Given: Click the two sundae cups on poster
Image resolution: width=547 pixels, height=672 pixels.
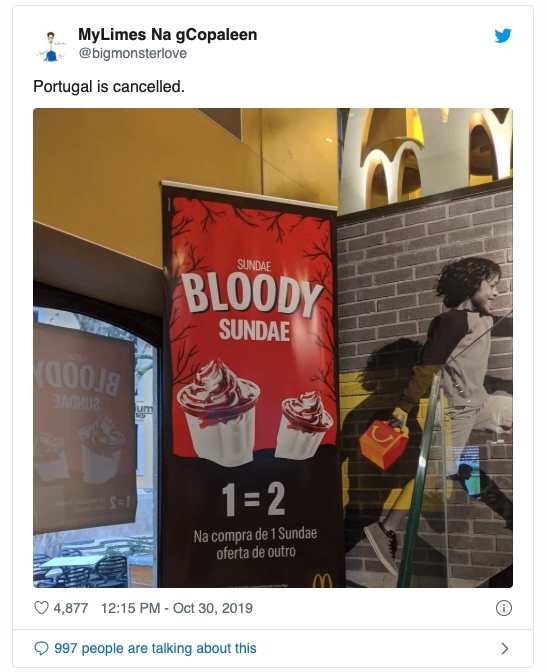Looking at the screenshot, I should 255,413.
